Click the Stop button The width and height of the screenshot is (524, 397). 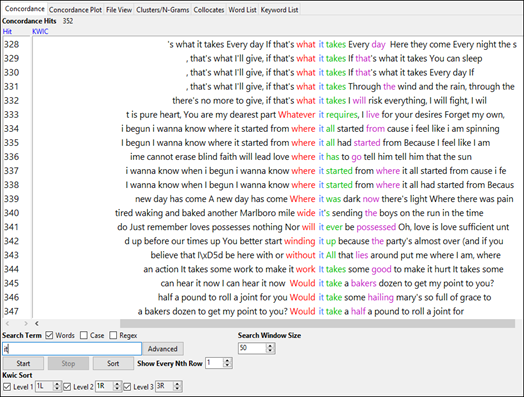pyautogui.click(x=68, y=363)
